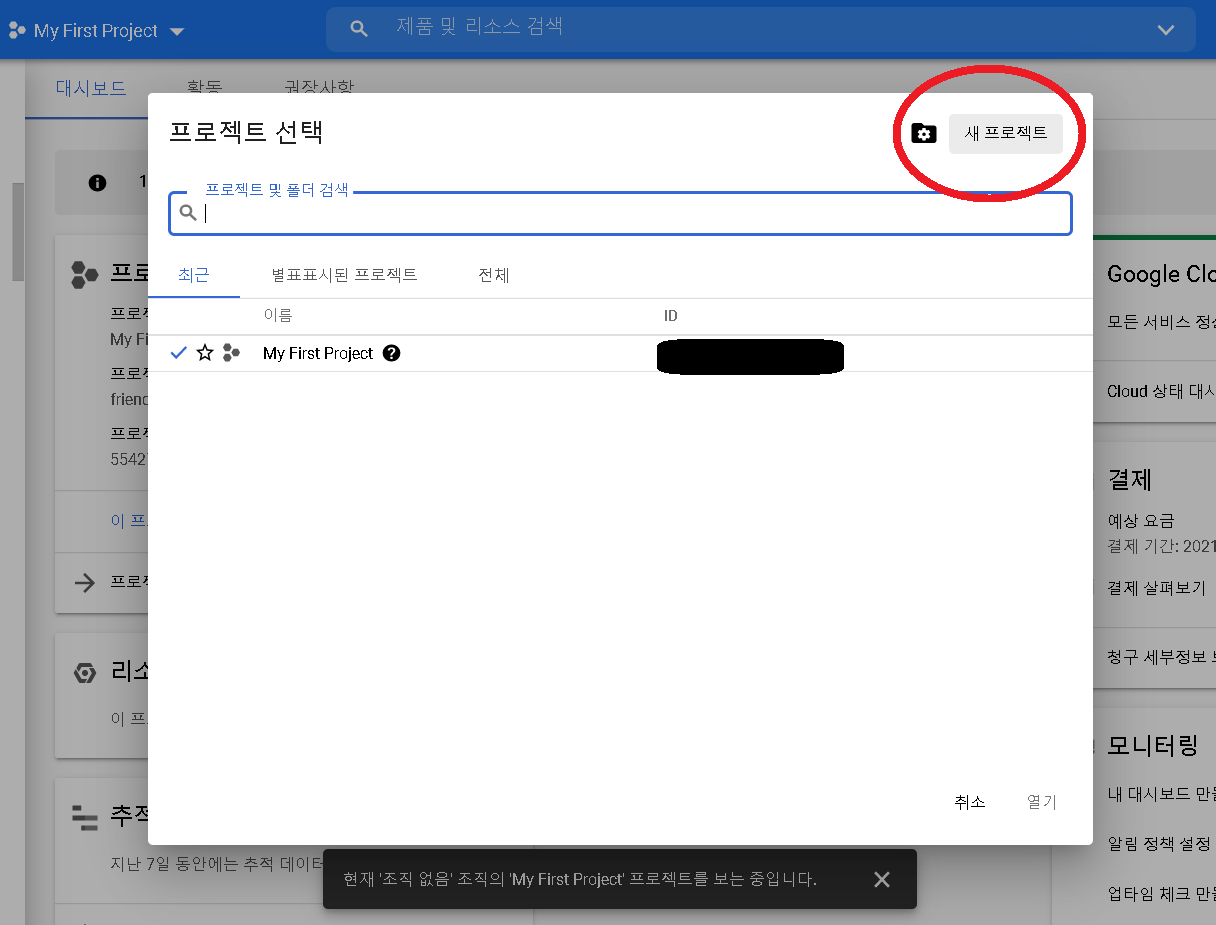Image resolution: width=1216 pixels, height=925 pixels.
Task: Open the 전체 projects tab
Action: 494,274
